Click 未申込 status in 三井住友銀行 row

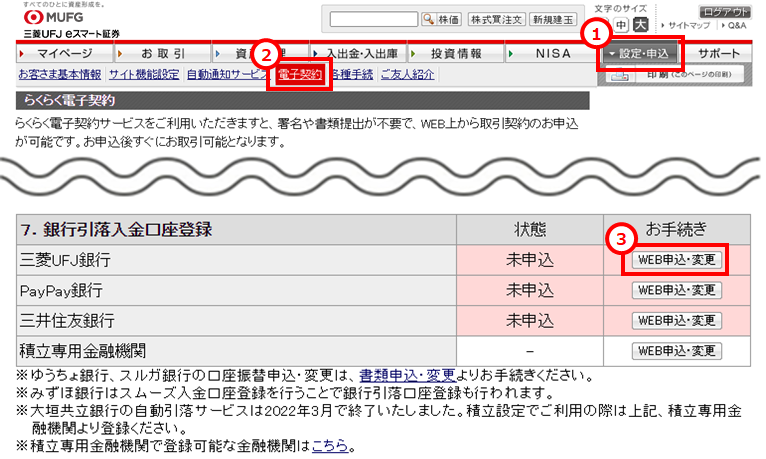tap(530, 320)
